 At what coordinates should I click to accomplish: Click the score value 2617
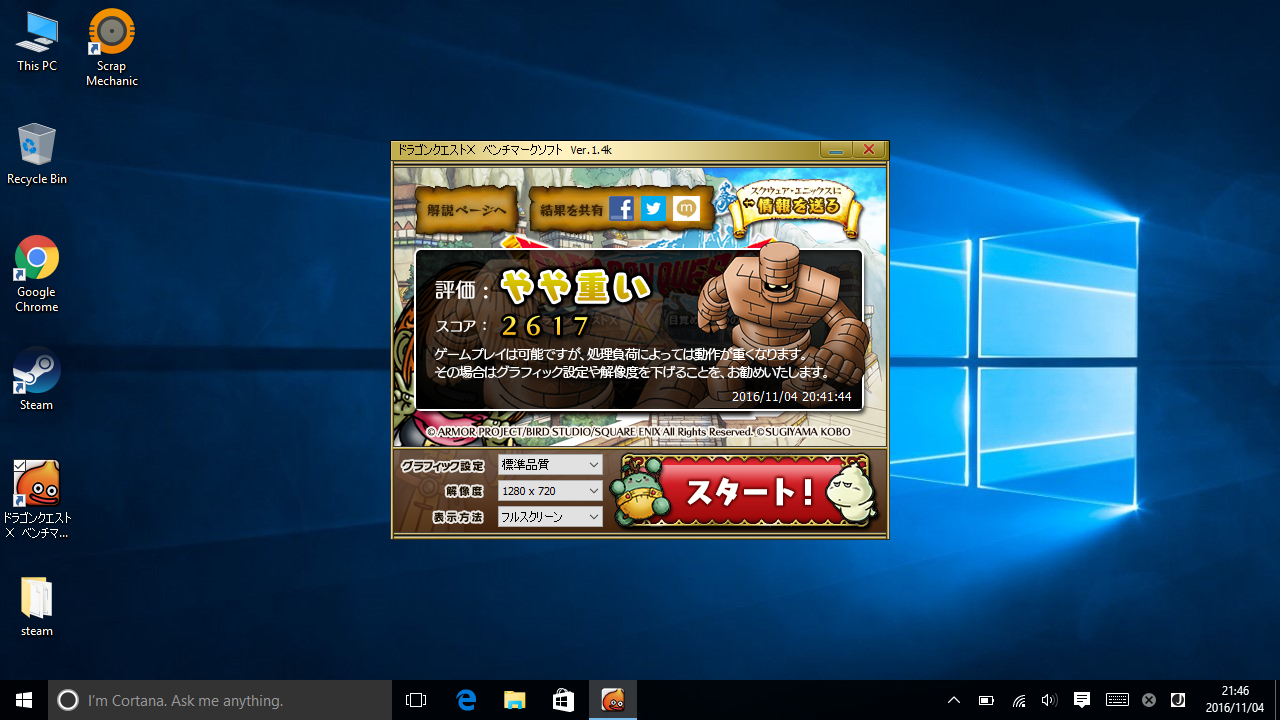546,326
